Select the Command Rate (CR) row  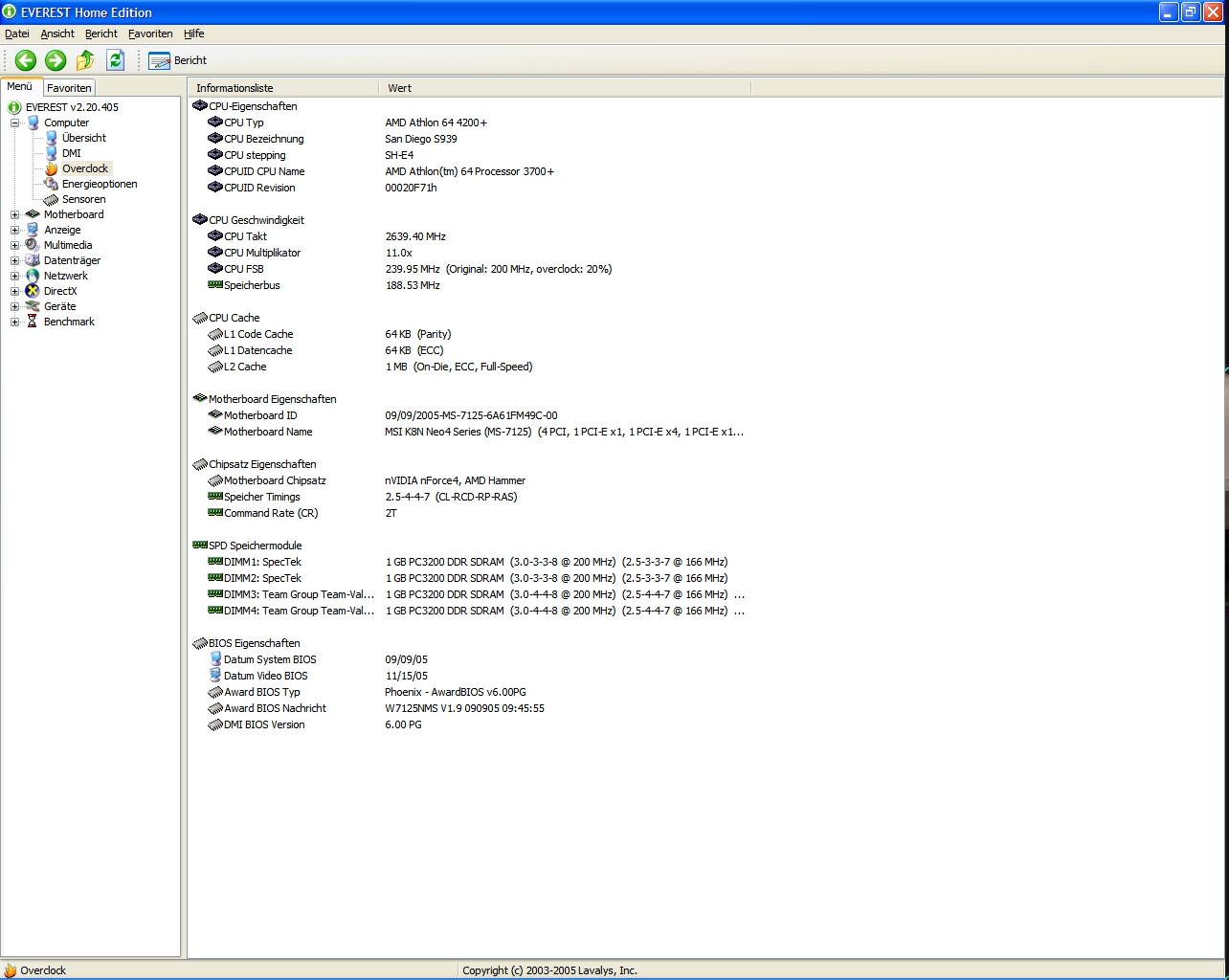(469, 513)
